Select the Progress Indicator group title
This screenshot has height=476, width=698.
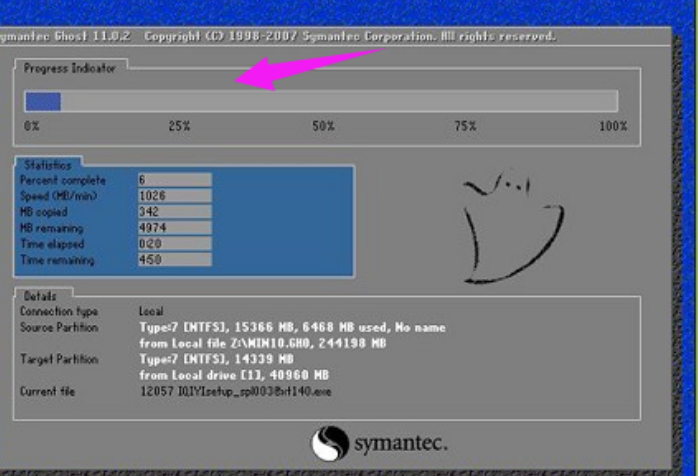(x=70, y=68)
